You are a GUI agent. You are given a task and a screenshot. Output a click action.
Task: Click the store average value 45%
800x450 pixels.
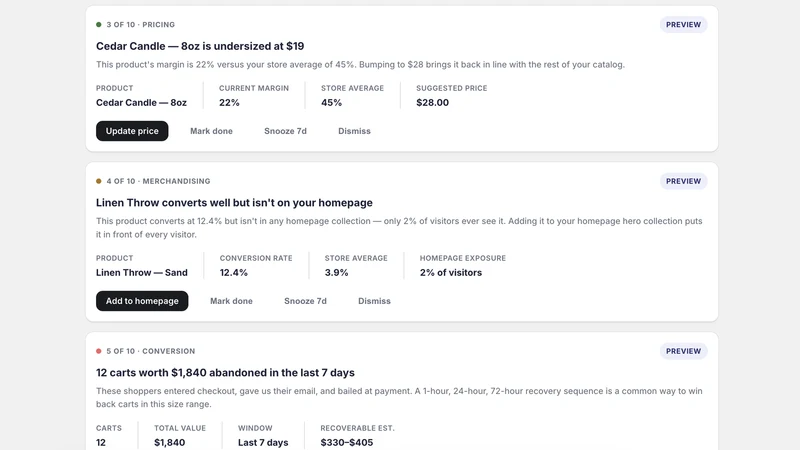pos(331,103)
